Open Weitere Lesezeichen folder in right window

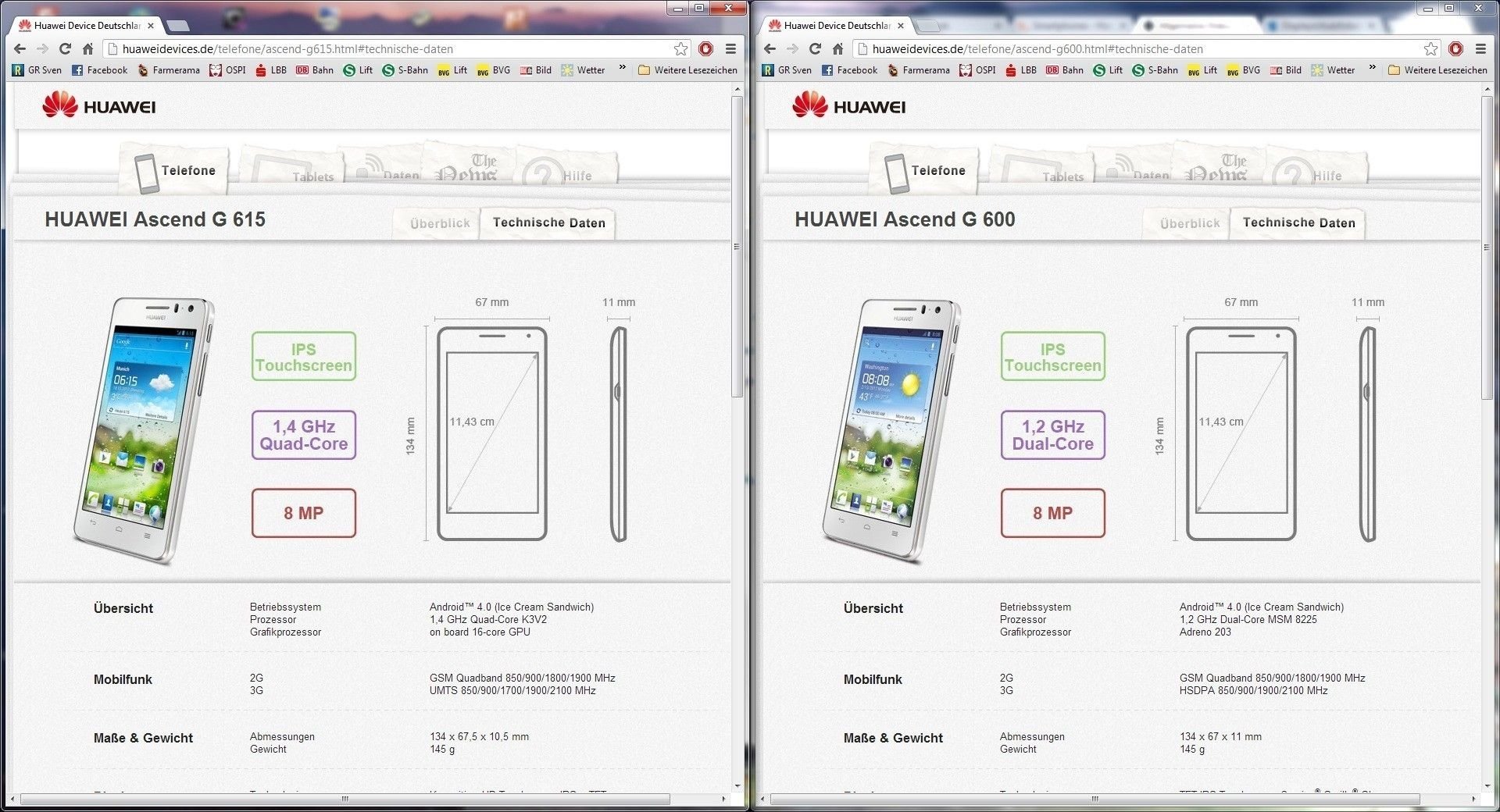1437,70
